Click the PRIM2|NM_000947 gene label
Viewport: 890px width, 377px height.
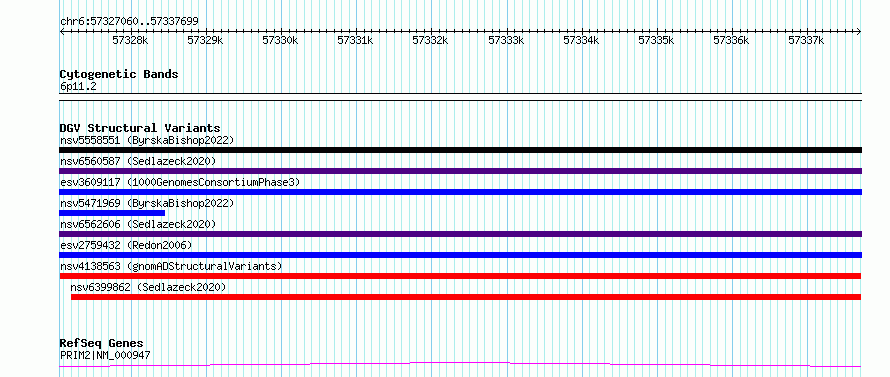coord(105,355)
